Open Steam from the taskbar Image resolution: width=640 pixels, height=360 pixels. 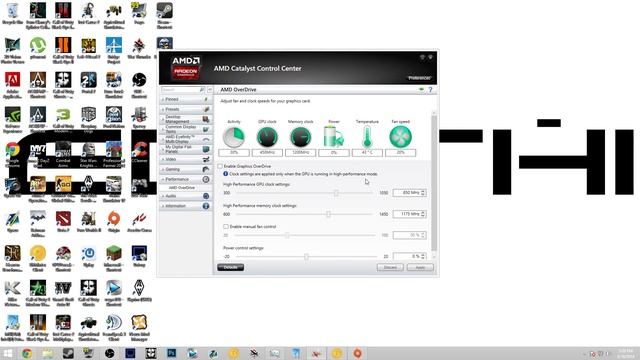pyautogui.click(x=68, y=353)
